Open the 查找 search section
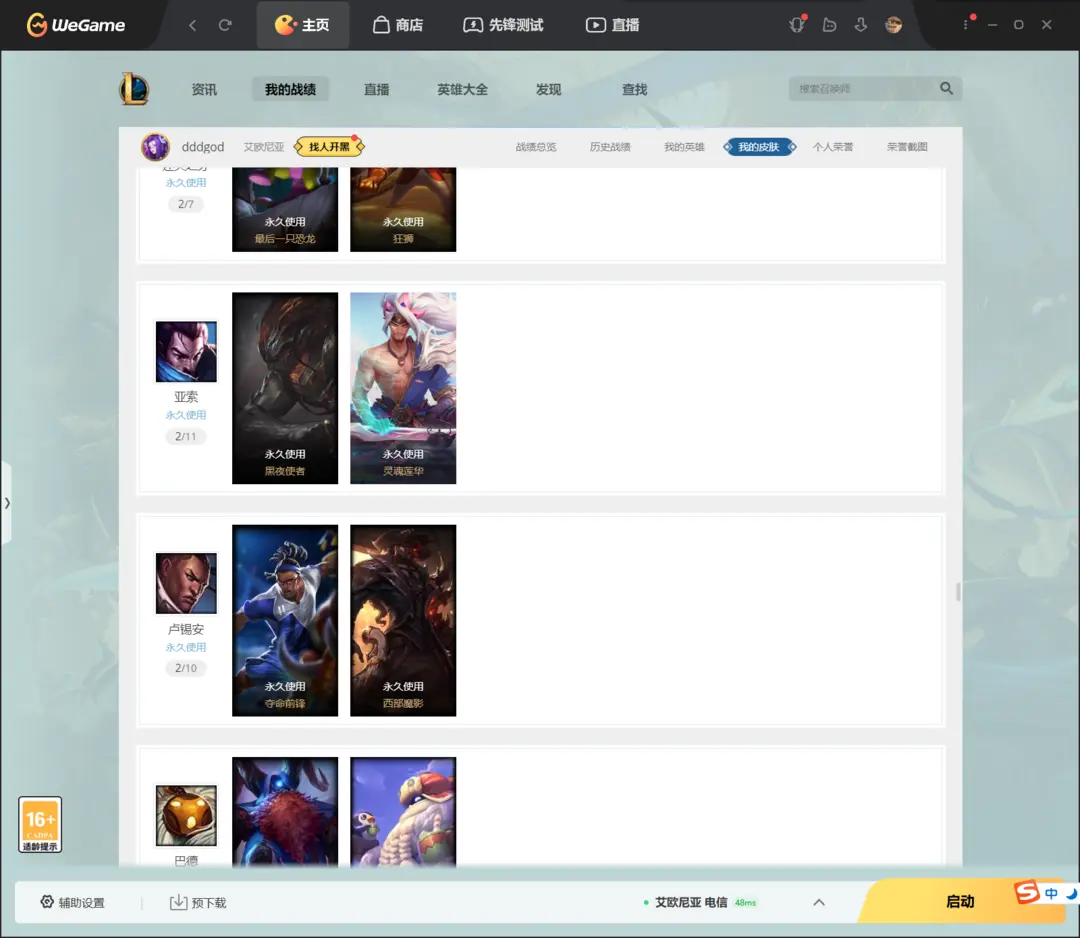This screenshot has height=938, width=1080. coord(634,90)
